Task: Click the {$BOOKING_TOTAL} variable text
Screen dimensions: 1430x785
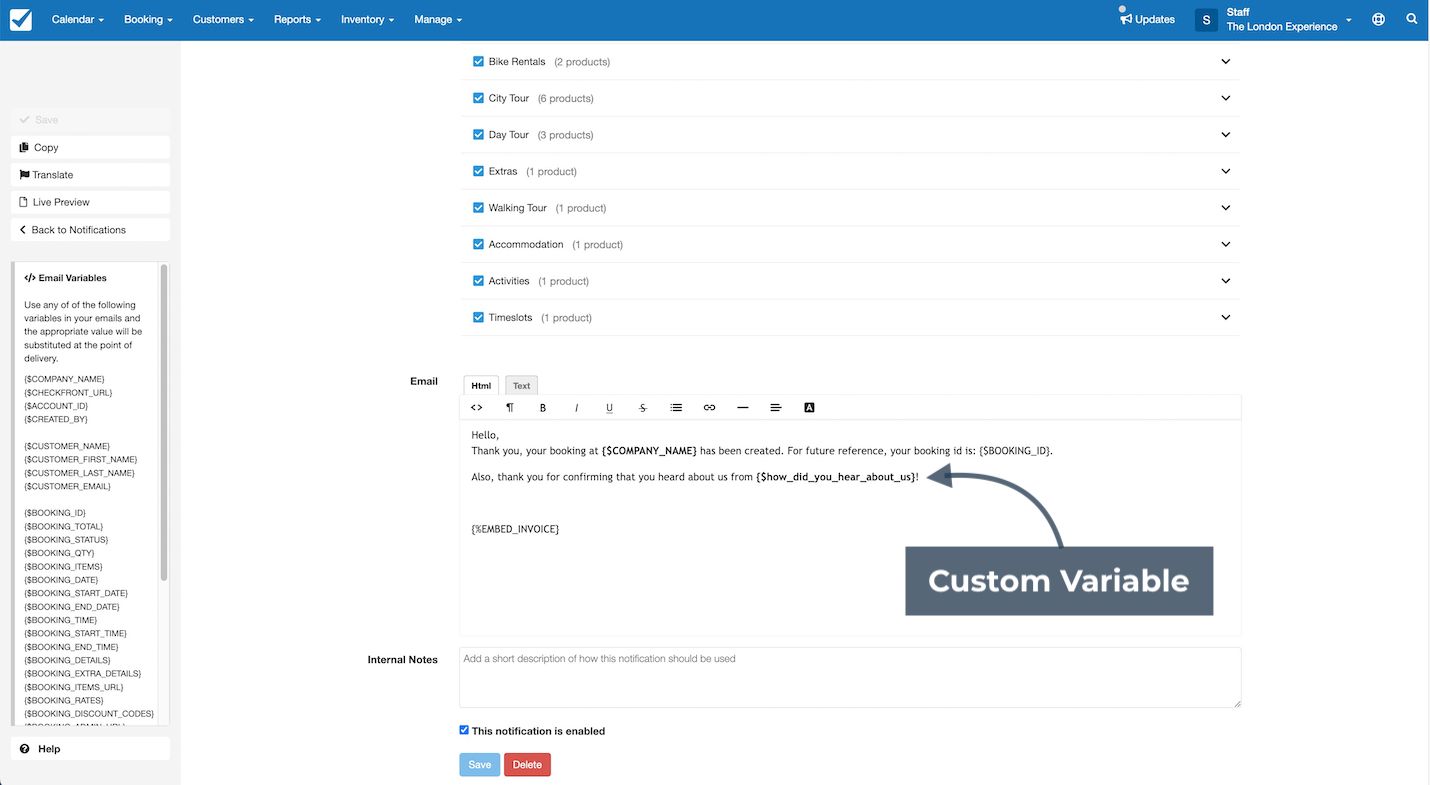Action: (63, 526)
